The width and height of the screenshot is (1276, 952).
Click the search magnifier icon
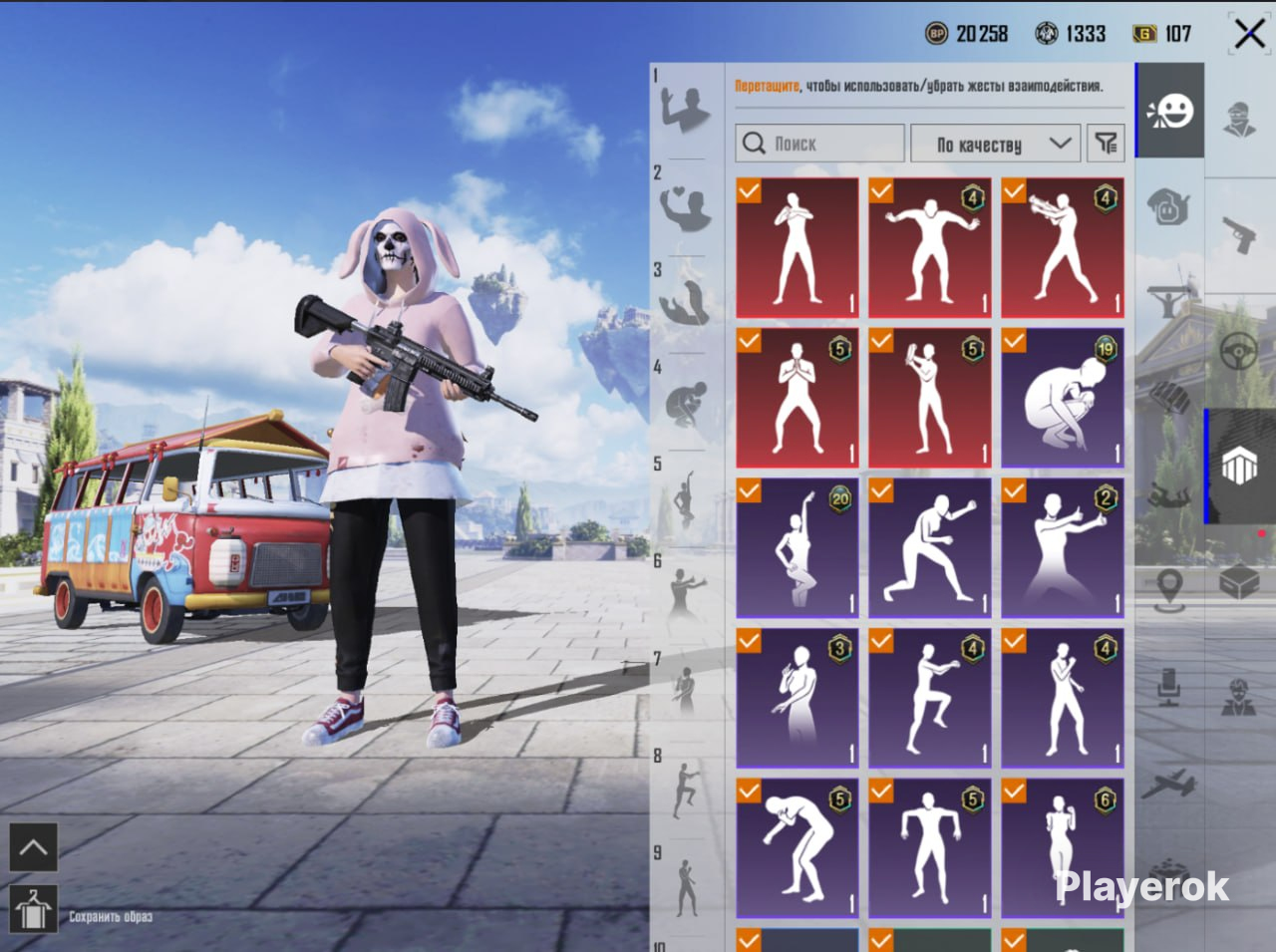[755, 144]
